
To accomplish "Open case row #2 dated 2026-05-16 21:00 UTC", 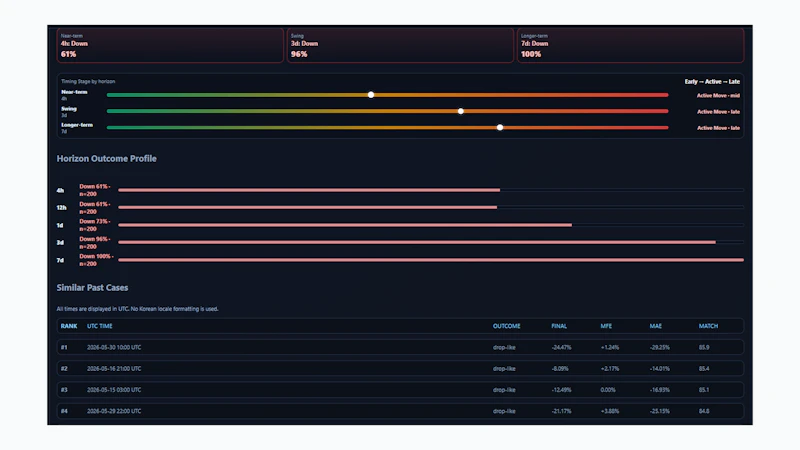I will click(400, 368).
